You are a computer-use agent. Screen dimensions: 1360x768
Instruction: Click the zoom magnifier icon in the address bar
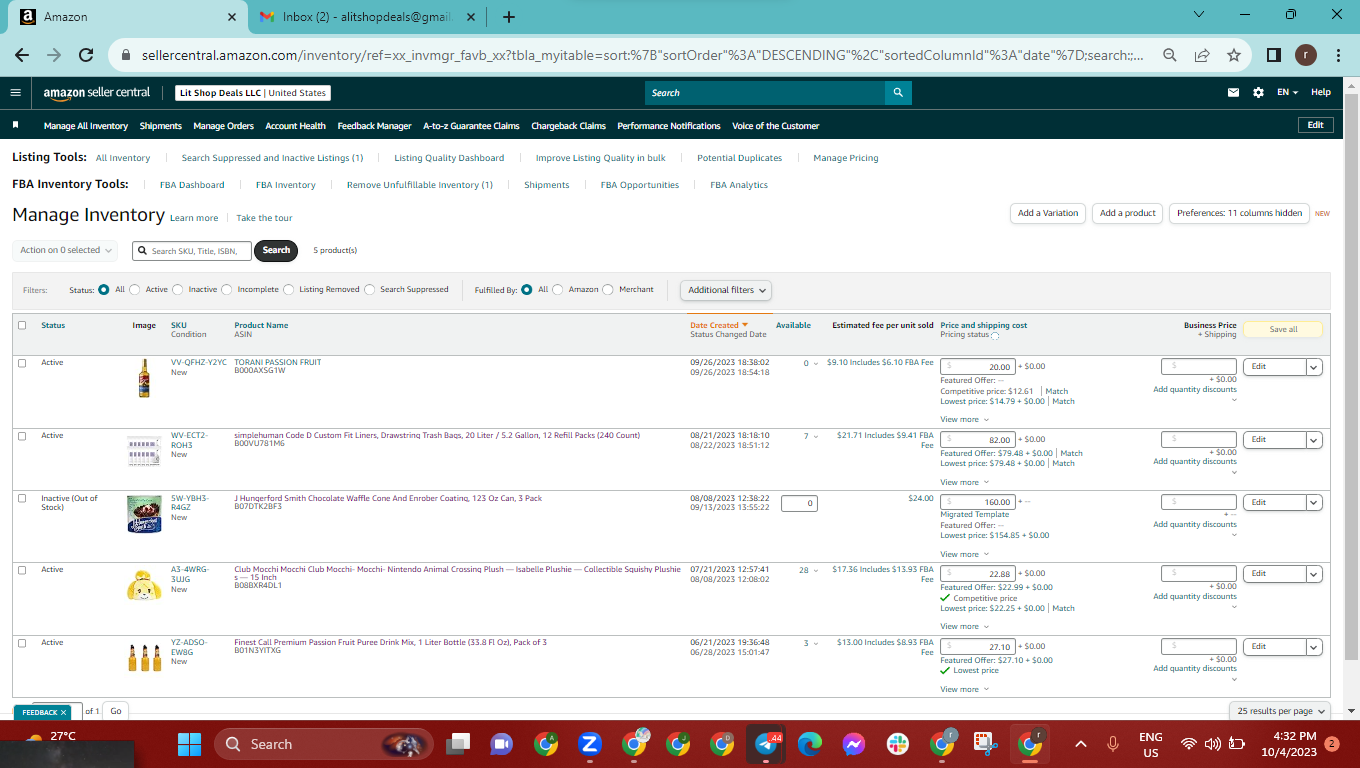click(1169, 55)
